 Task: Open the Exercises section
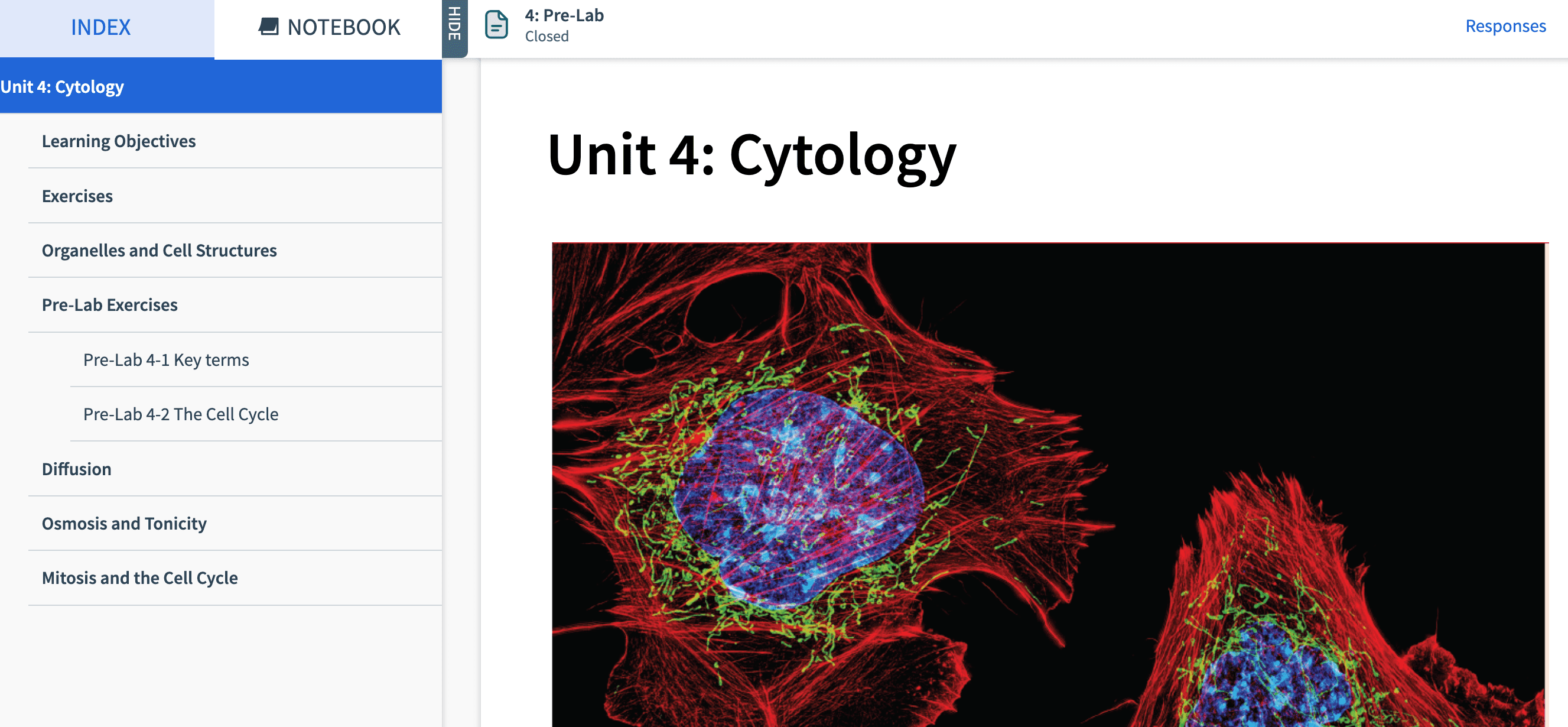coord(235,196)
